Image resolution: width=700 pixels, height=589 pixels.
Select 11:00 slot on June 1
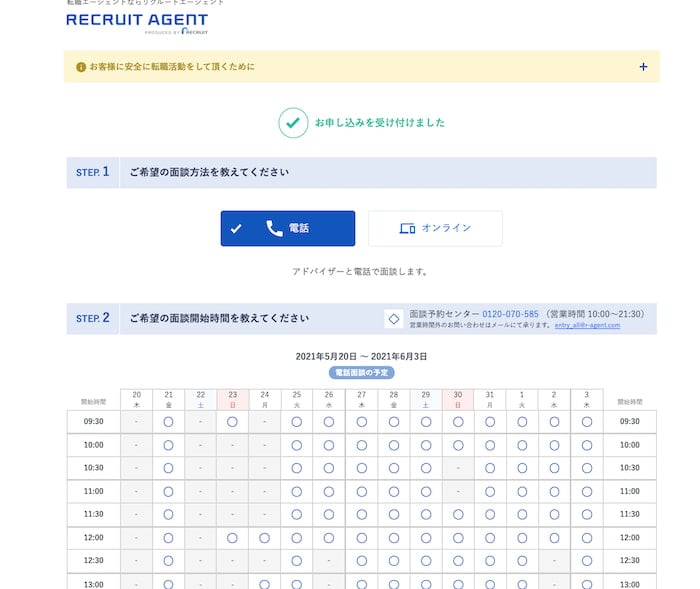[x=522, y=492]
